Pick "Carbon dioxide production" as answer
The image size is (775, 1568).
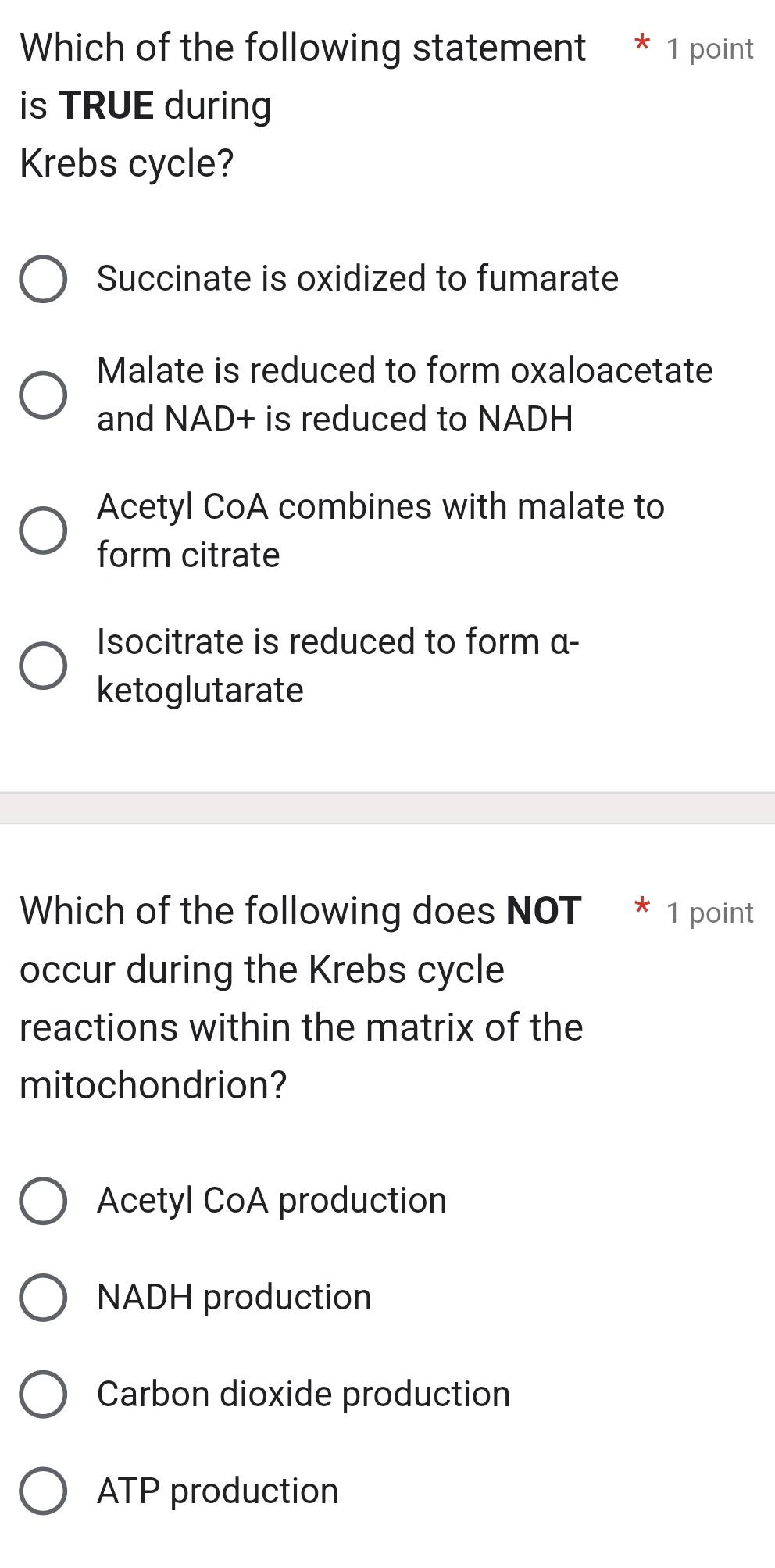tap(45, 1394)
